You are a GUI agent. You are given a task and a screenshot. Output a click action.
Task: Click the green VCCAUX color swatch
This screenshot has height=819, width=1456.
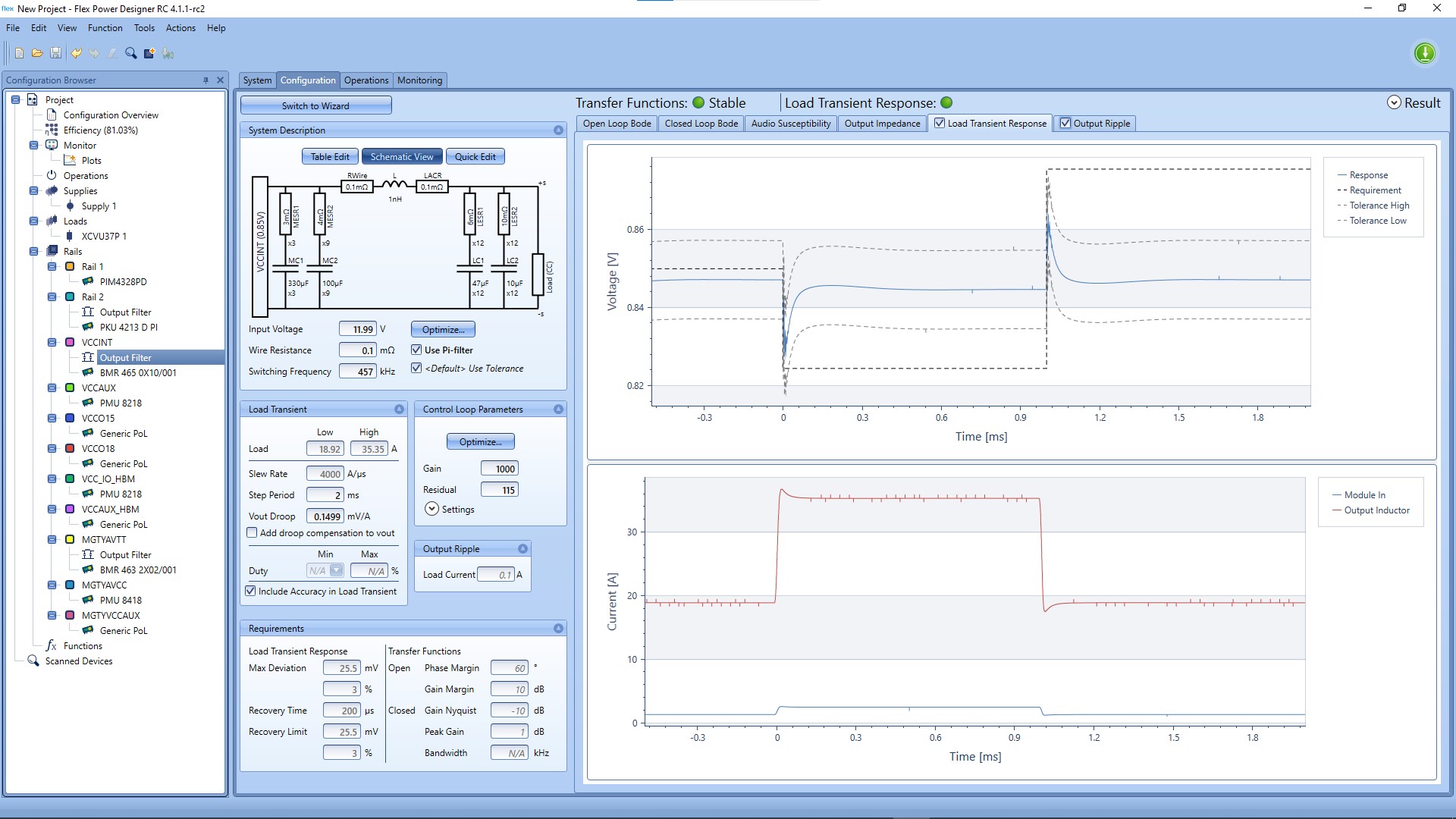70,388
